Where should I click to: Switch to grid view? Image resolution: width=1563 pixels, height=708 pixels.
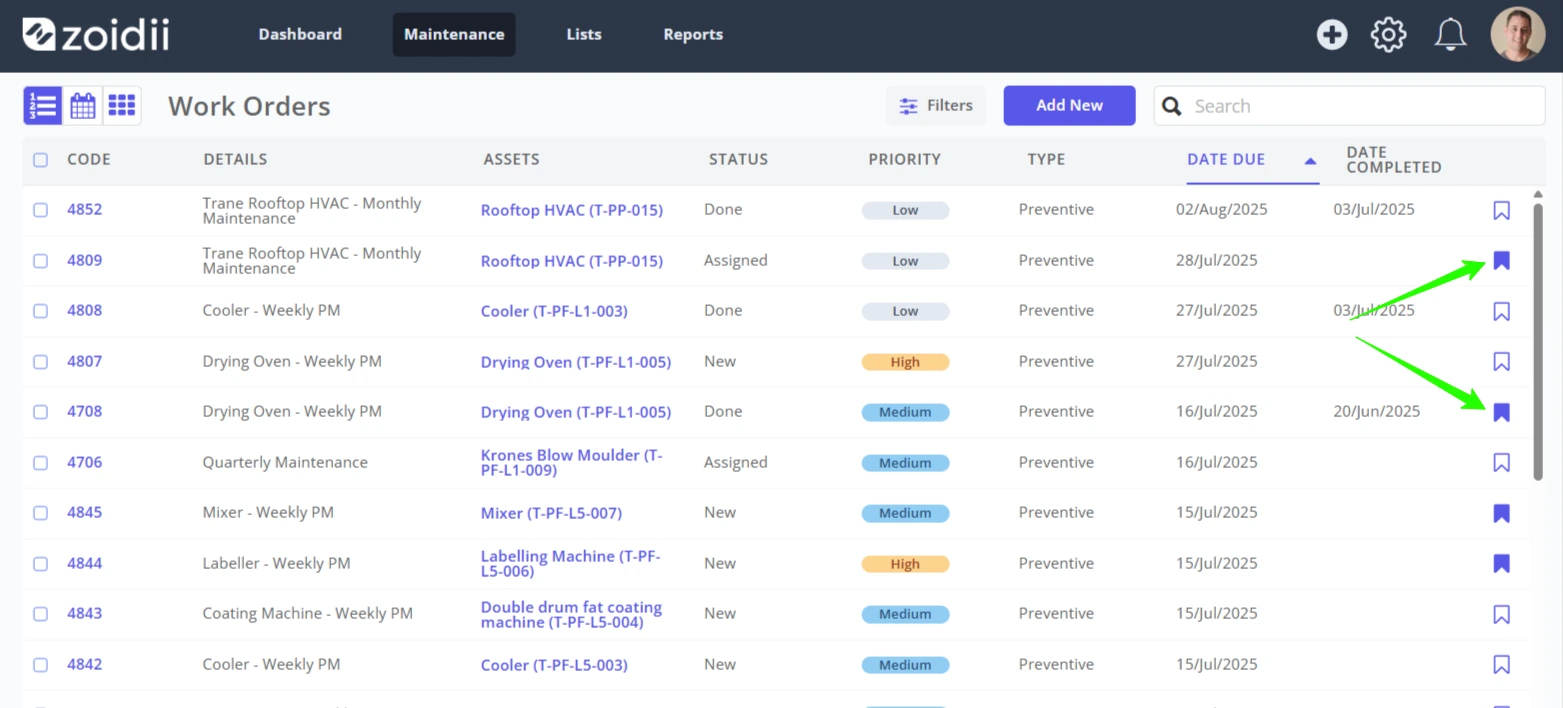122,105
